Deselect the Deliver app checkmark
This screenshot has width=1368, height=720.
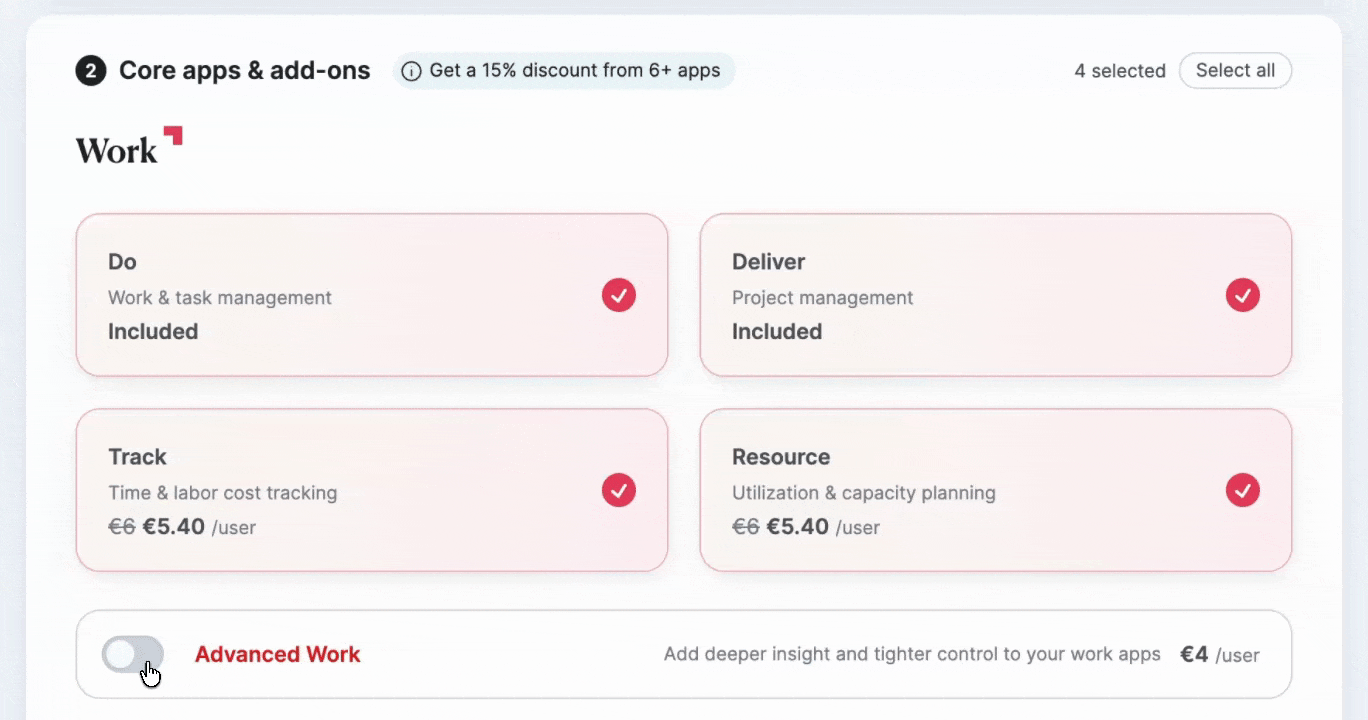coord(1243,295)
